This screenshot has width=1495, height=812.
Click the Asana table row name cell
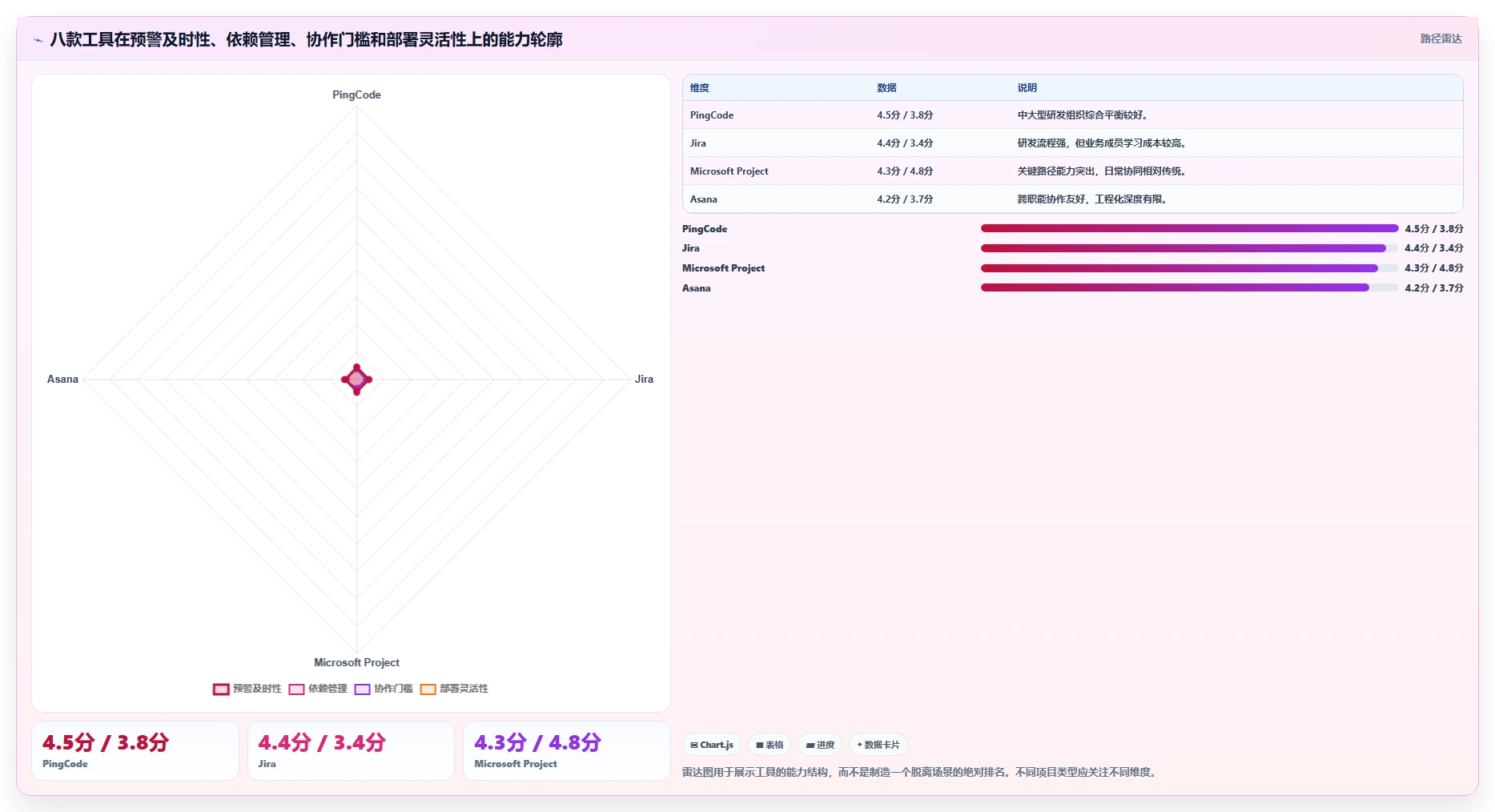(x=704, y=199)
